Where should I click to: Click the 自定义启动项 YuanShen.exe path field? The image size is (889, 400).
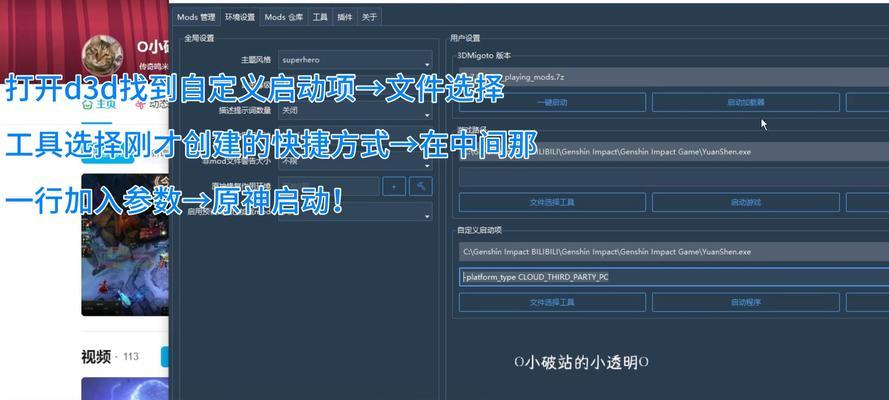click(674, 252)
